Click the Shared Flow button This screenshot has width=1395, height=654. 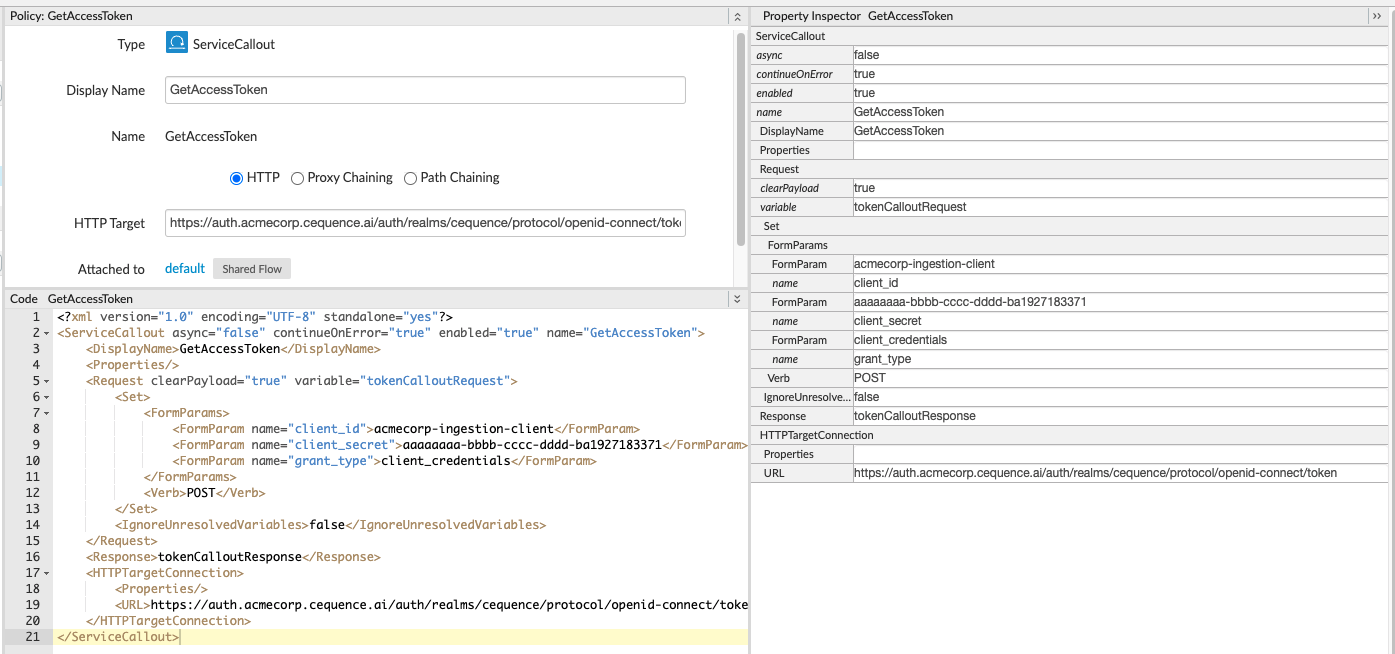click(252, 269)
